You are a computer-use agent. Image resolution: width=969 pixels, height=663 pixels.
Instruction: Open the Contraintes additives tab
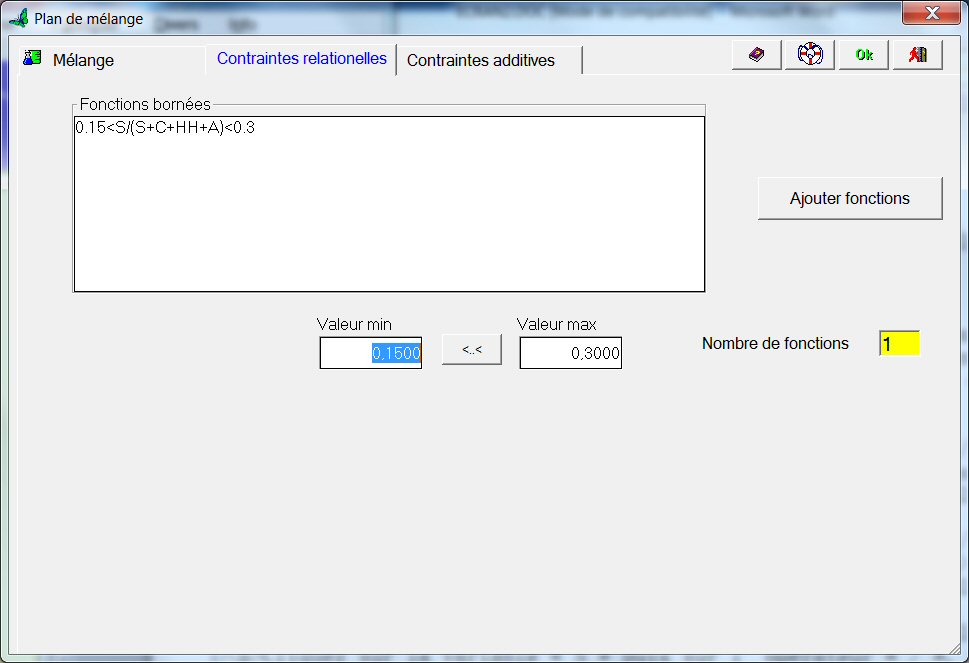click(480, 60)
